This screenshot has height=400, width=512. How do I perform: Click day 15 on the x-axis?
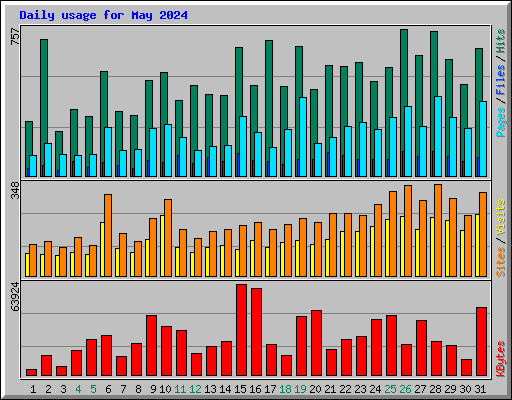coord(240,389)
